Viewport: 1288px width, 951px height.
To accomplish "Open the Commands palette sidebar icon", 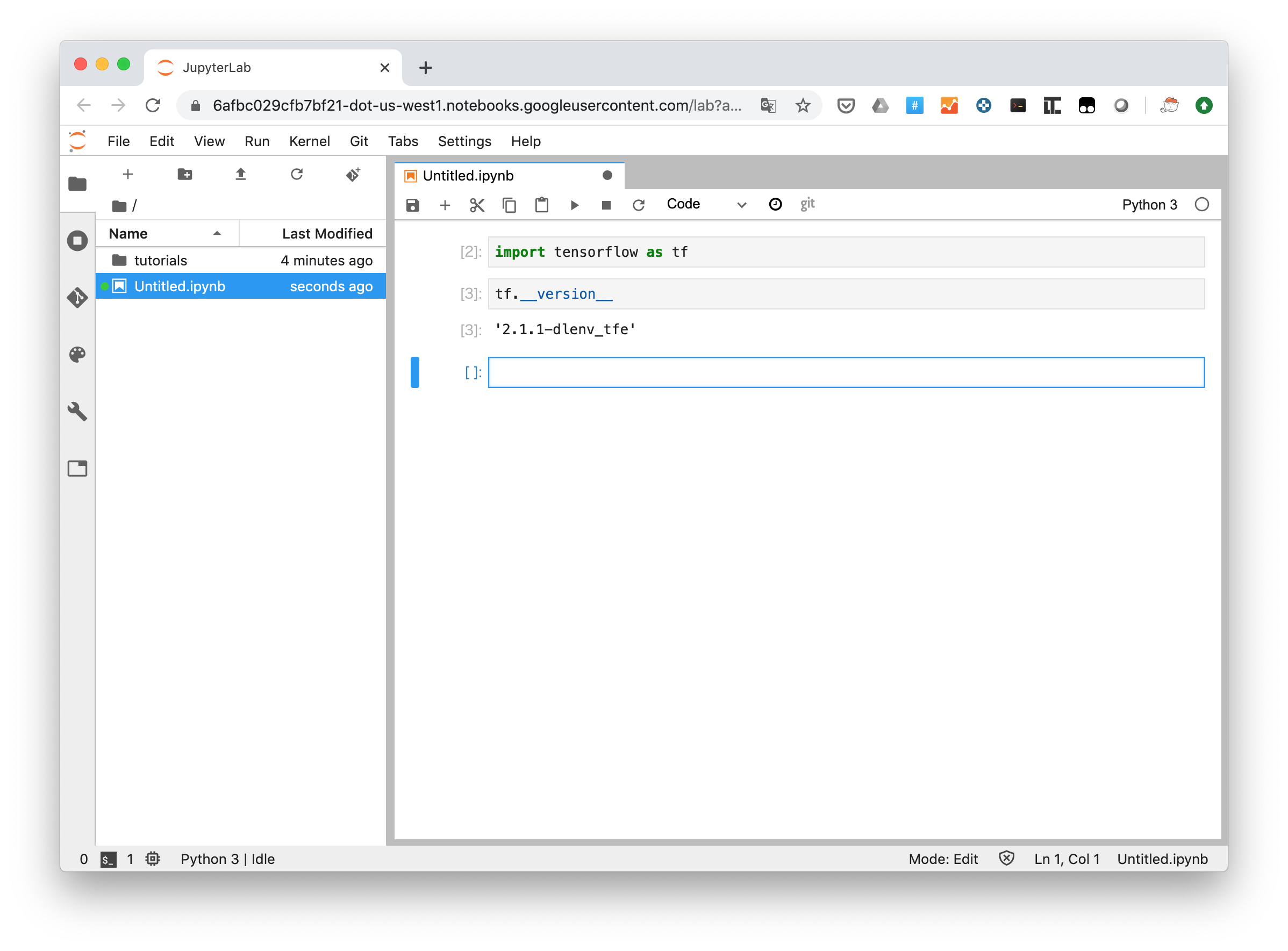I will [77, 354].
